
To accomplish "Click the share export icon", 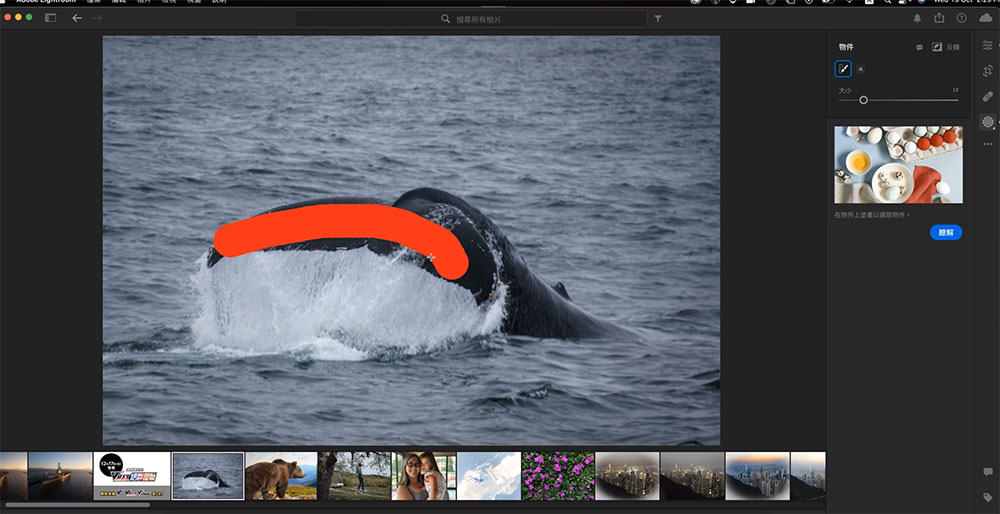I will point(939,18).
